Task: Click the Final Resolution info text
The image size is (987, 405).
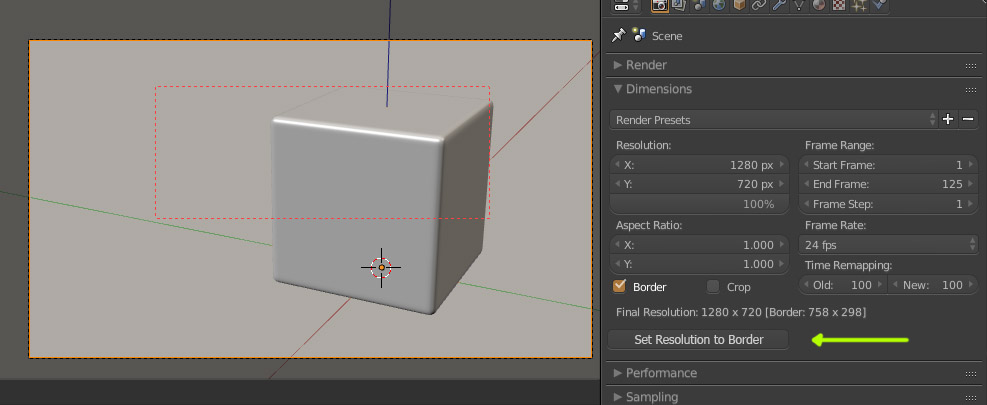Action: [x=741, y=312]
